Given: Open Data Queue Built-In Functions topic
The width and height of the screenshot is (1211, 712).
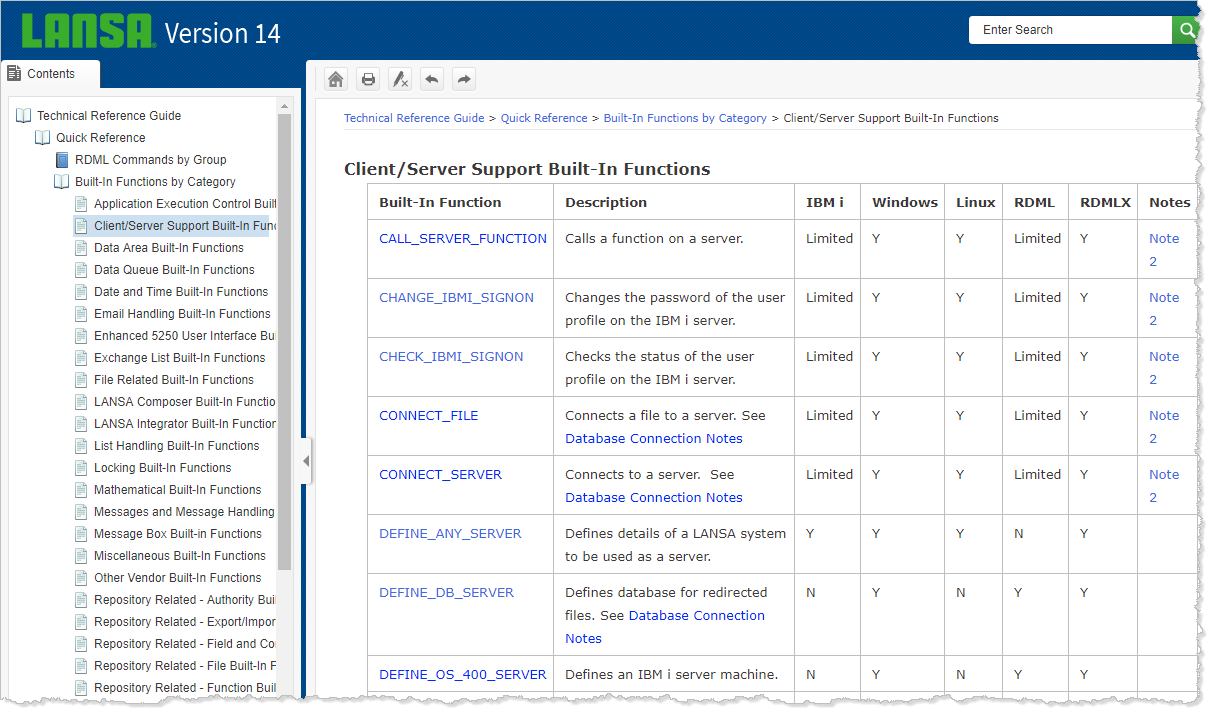Looking at the screenshot, I should click(174, 270).
